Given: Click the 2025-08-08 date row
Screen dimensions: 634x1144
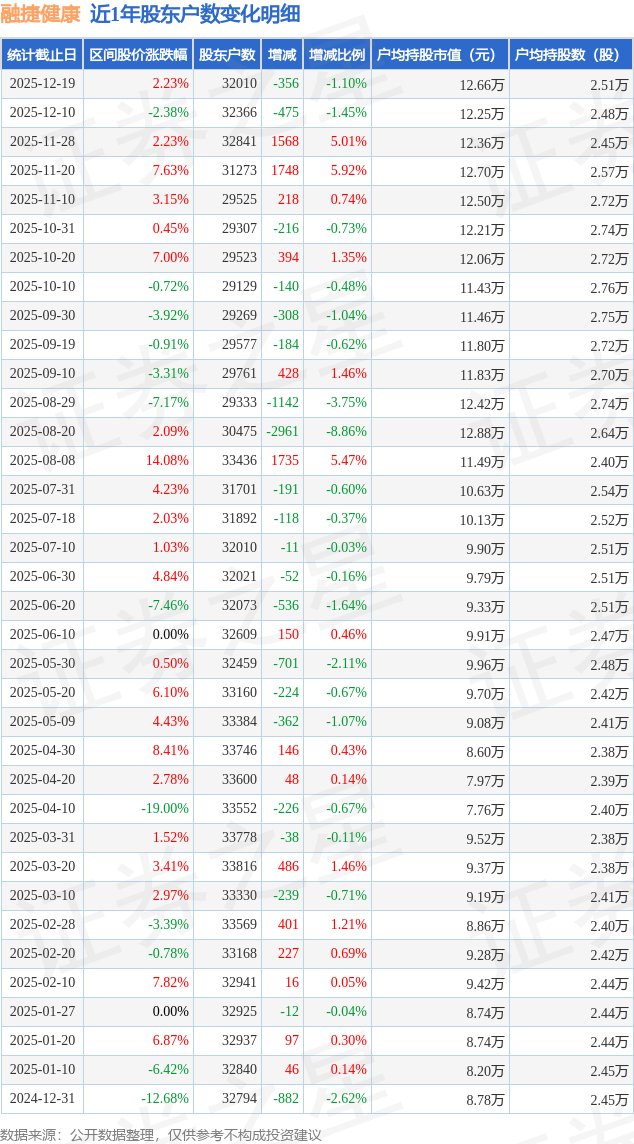Looking at the screenshot, I should (42, 461).
